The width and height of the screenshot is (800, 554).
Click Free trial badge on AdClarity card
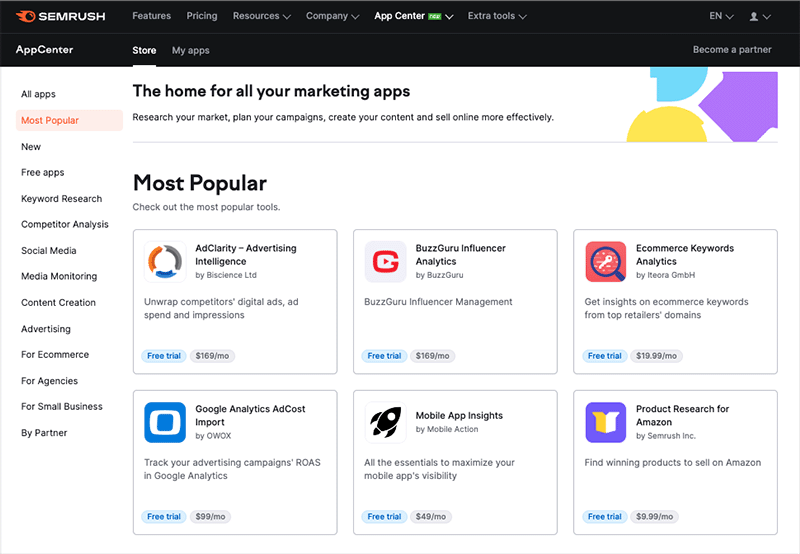click(164, 356)
